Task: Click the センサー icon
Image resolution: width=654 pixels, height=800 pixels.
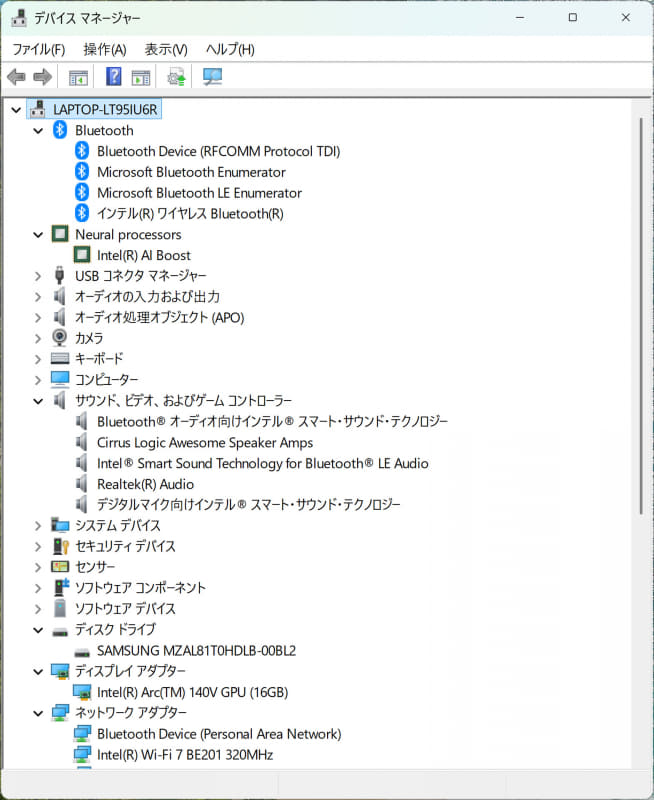Action: [x=60, y=566]
